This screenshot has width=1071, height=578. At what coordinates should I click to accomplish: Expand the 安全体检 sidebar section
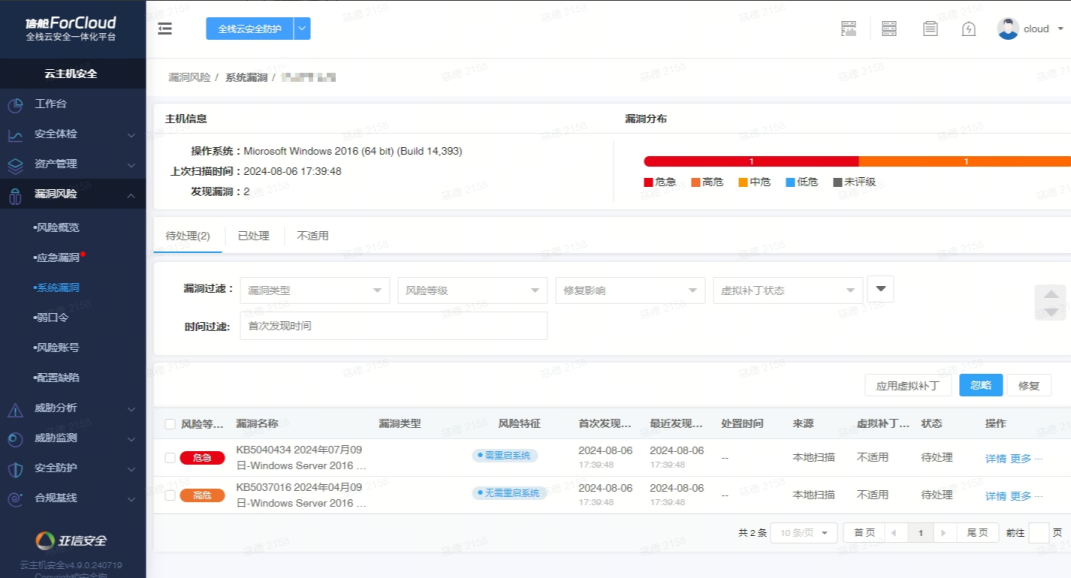click(131, 135)
